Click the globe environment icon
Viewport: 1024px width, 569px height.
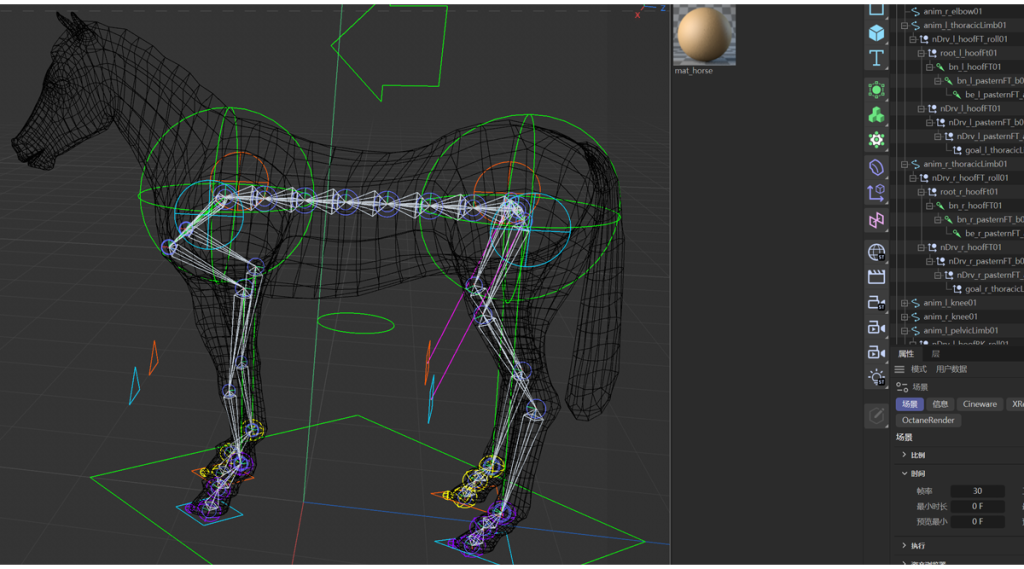click(876, 252)
